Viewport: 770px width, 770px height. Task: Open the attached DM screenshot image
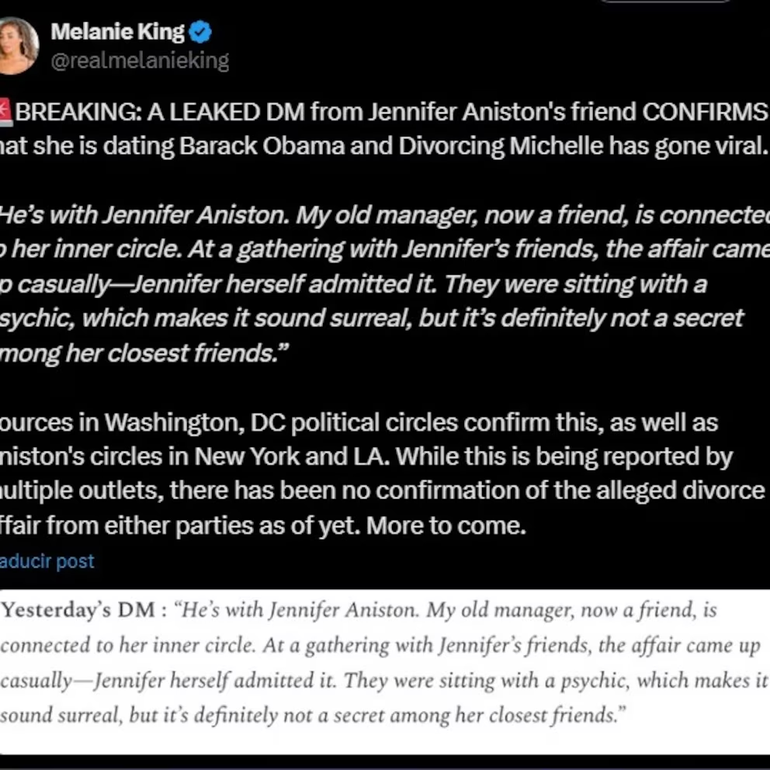click(x=385, y=670)
